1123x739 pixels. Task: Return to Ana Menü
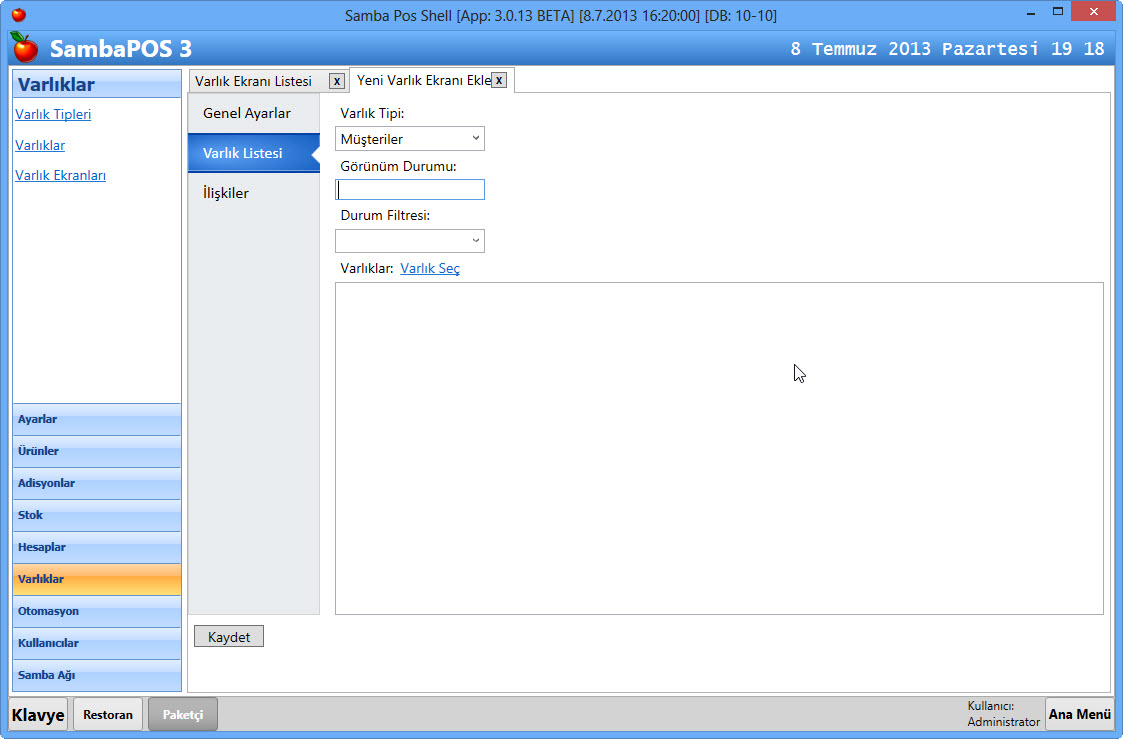coord(1079,714)
